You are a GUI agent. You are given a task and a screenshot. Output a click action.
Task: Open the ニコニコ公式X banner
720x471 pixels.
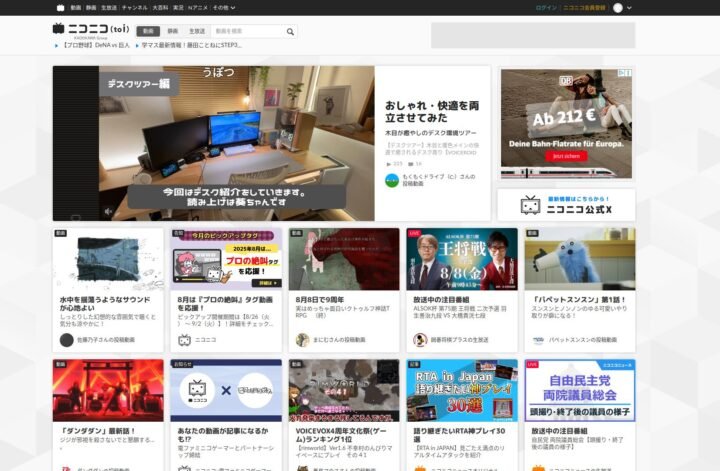tap(566, 205)
